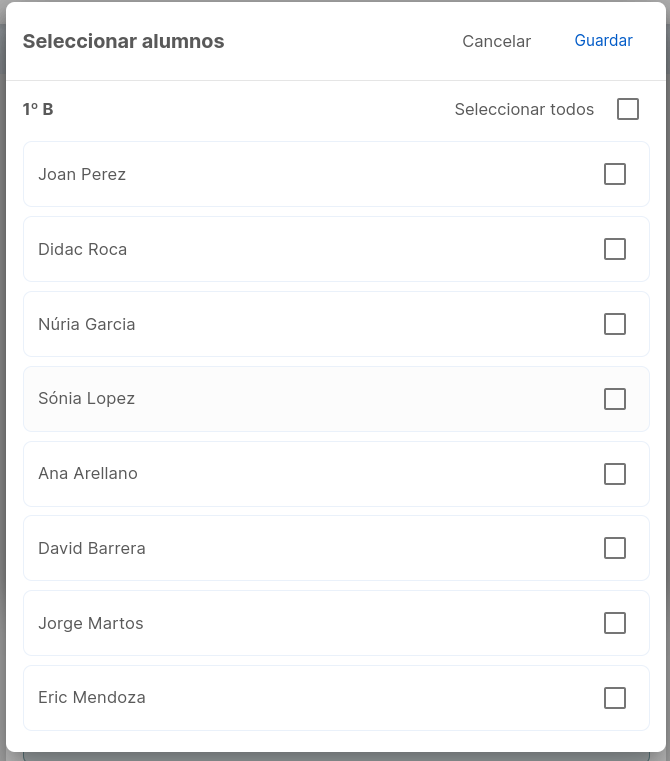Enable the Ana Arellano checkbox
Screen dimensions: 670x761
pyautogui.click(x=615, y=474)
